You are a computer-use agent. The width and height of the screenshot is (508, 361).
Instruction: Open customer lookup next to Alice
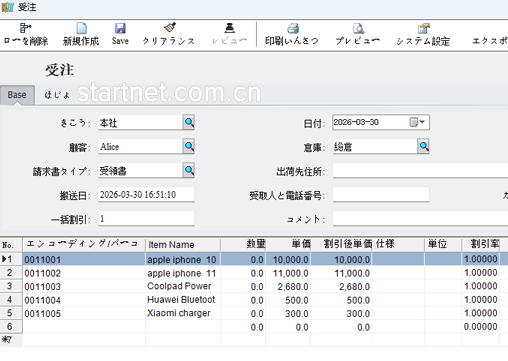[189, 146]
